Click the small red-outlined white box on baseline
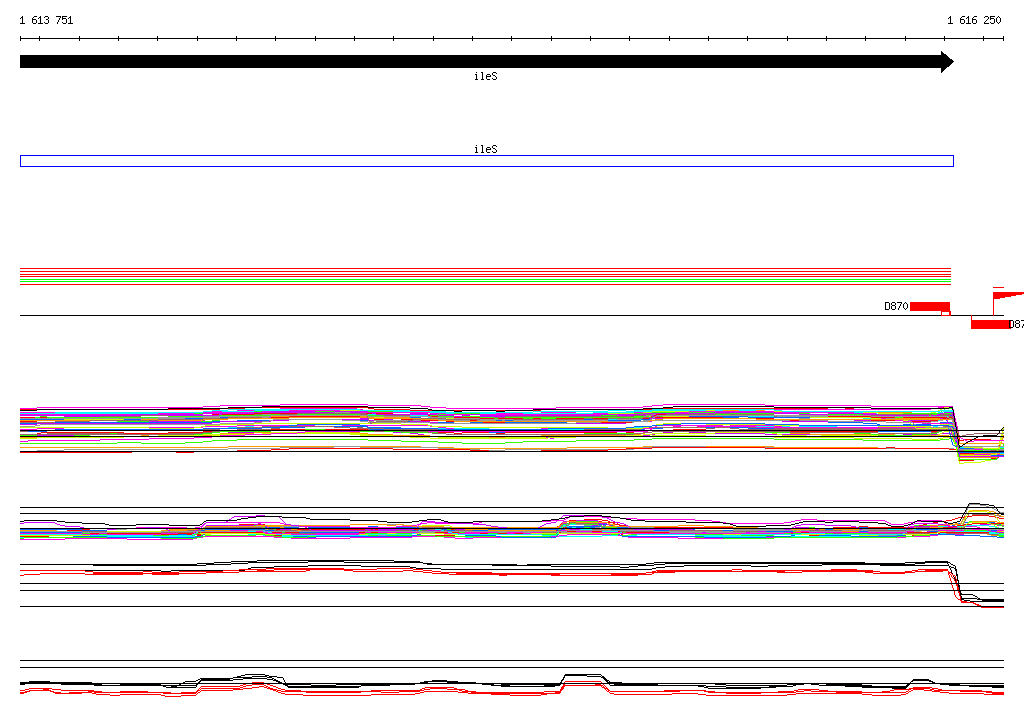1024x714 pixels. coord(946,314)
